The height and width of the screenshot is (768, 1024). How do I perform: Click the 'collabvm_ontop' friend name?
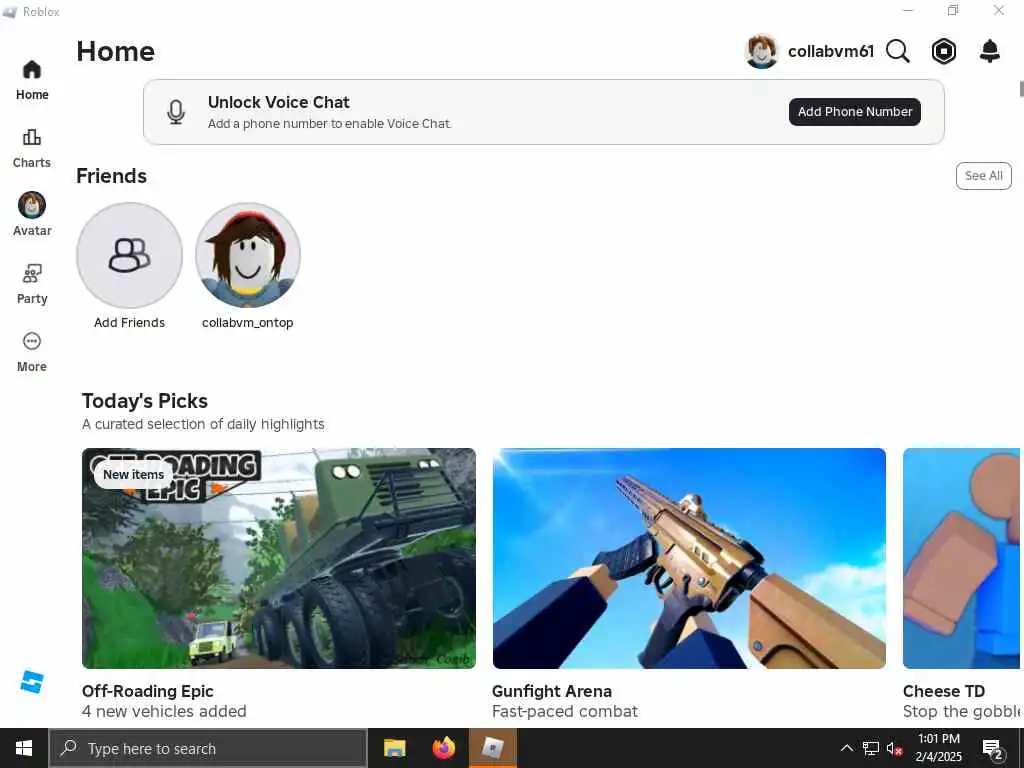tap(248, 323)
